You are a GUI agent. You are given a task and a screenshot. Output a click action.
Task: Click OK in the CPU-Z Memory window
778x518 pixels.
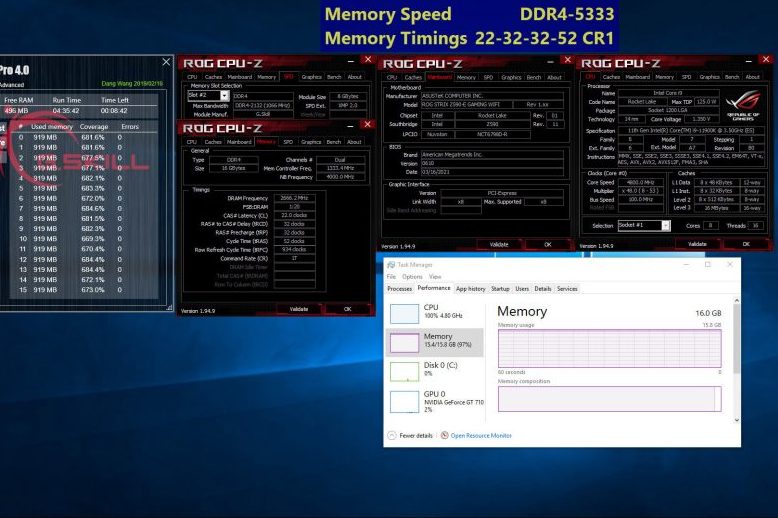pos(347,309)
